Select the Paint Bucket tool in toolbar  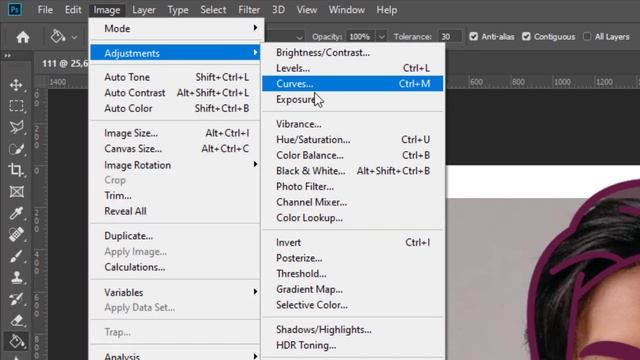coord(16,342)
